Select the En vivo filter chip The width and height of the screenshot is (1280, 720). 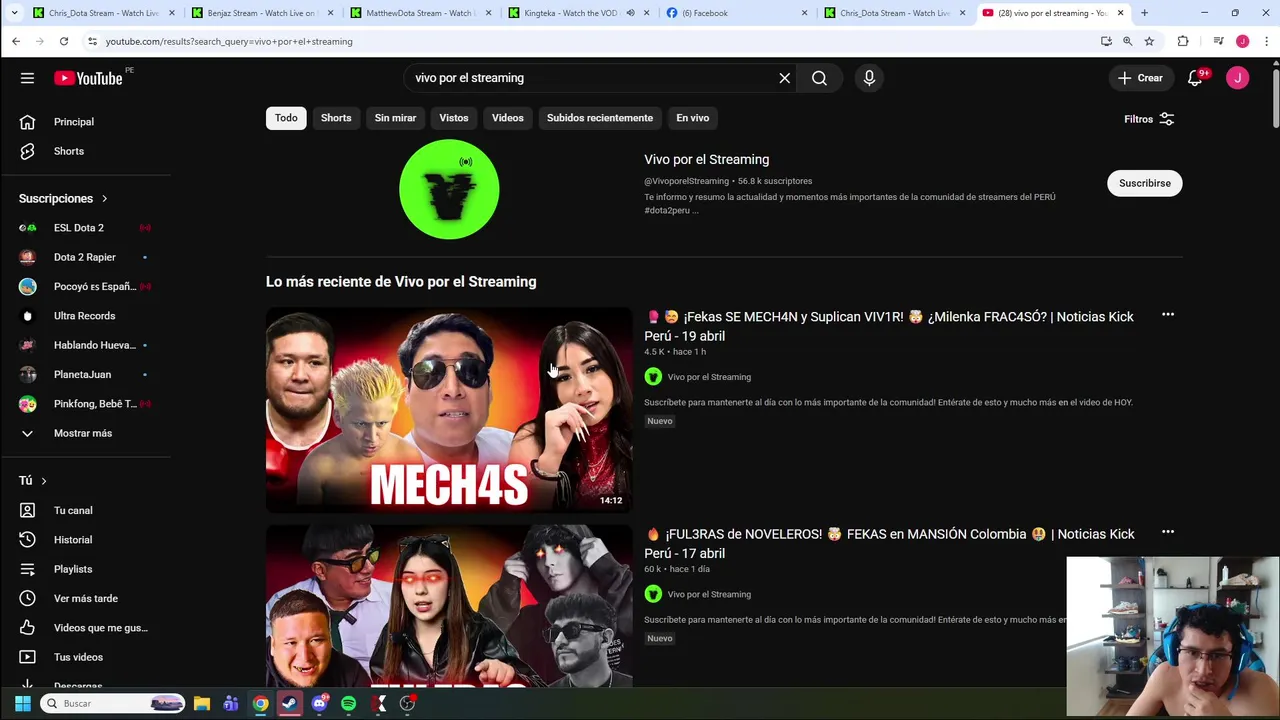pos(692,118)
